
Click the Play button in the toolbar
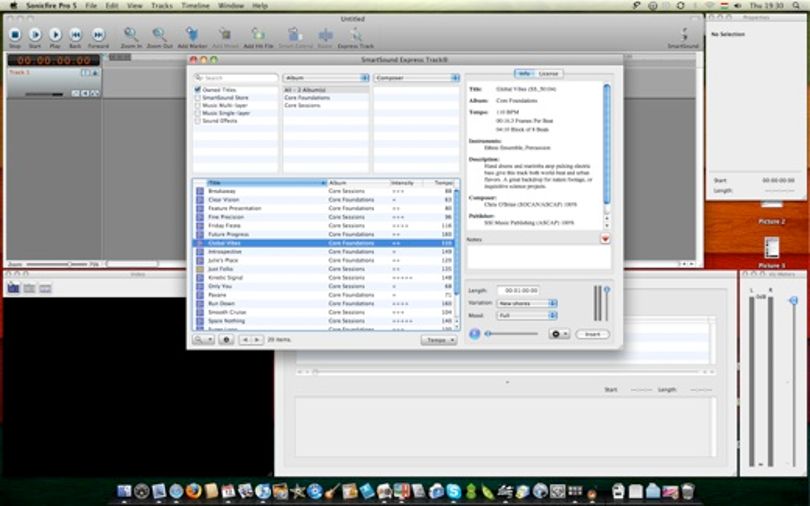pyautogui.click(x=55, y=35)
